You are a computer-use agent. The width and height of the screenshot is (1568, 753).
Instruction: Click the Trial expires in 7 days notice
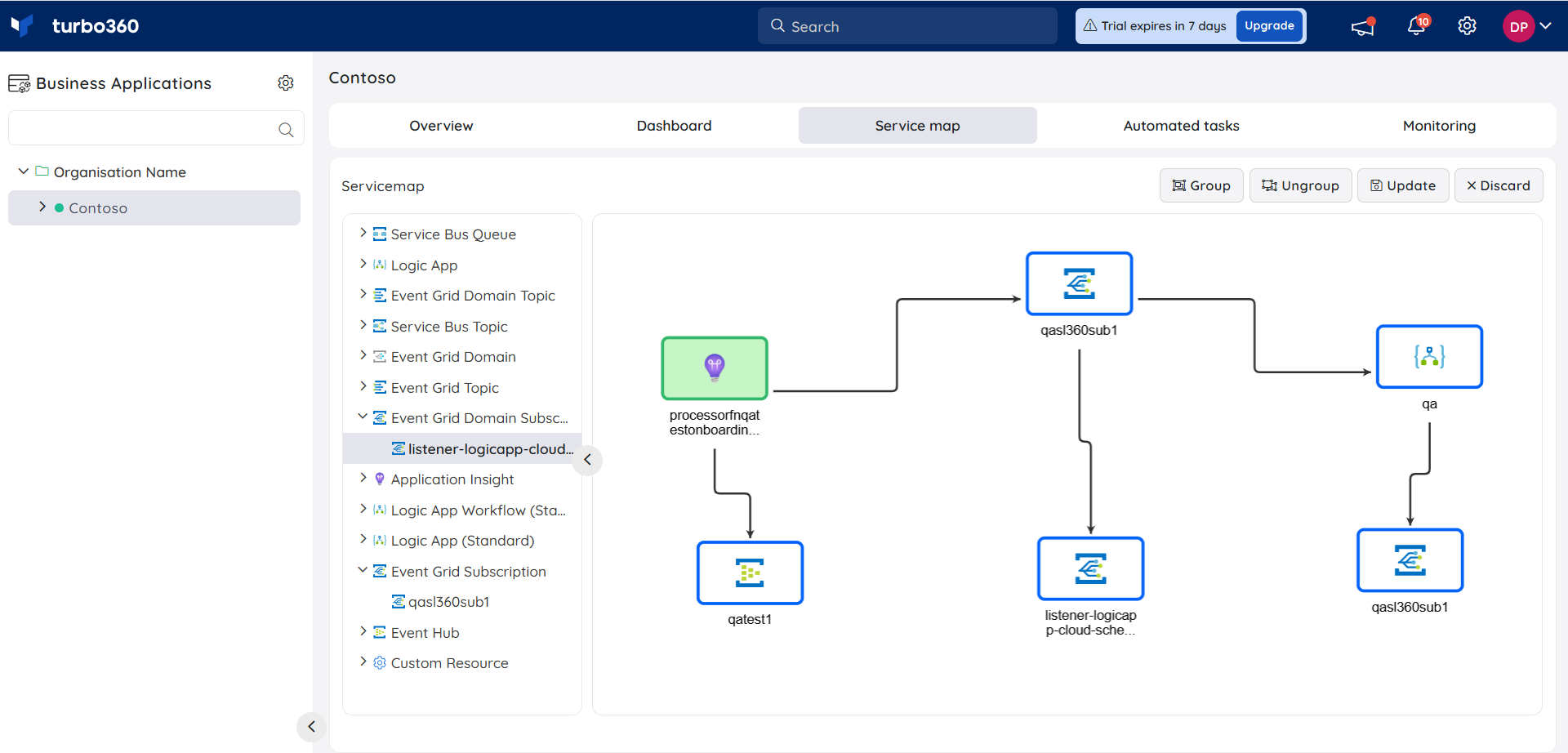(x=1155, y=26)
